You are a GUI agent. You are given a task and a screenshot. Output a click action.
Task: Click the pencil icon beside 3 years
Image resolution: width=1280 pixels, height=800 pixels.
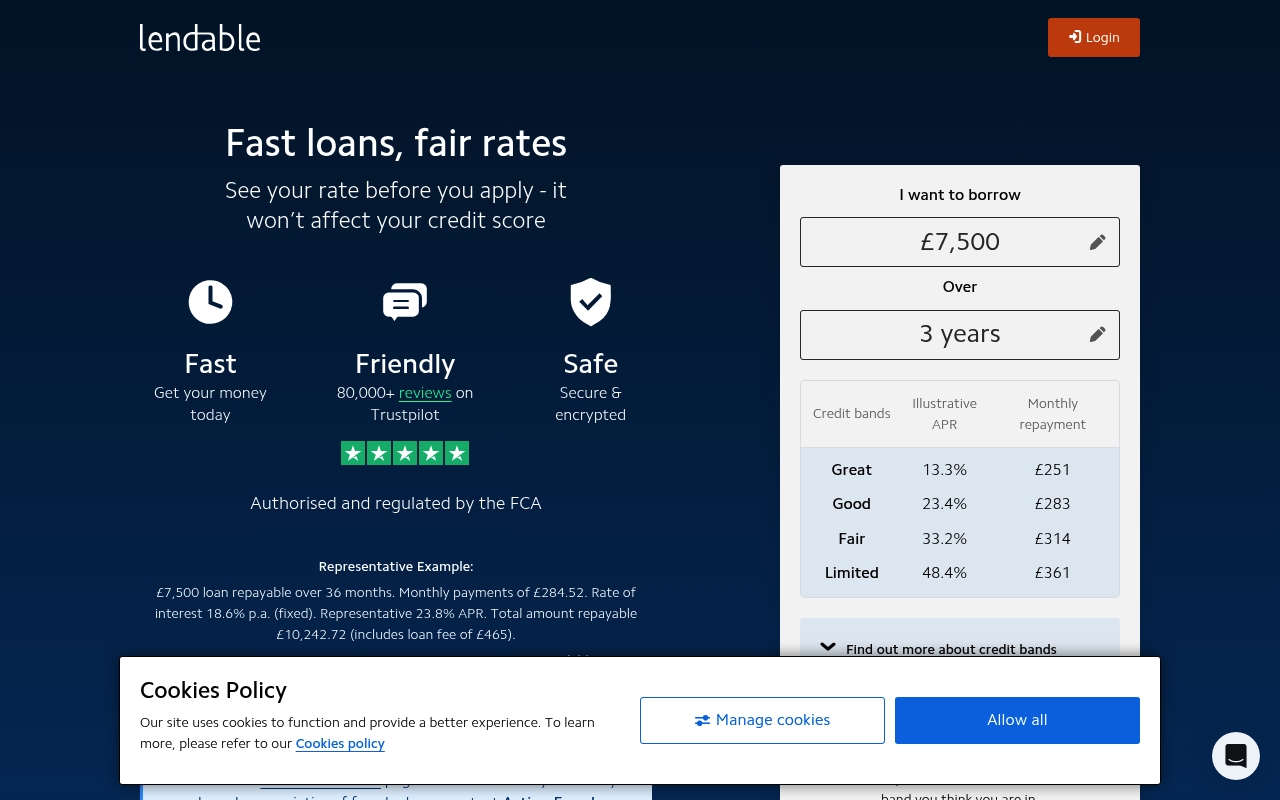pyautogui.click(x=1097, y=334)
